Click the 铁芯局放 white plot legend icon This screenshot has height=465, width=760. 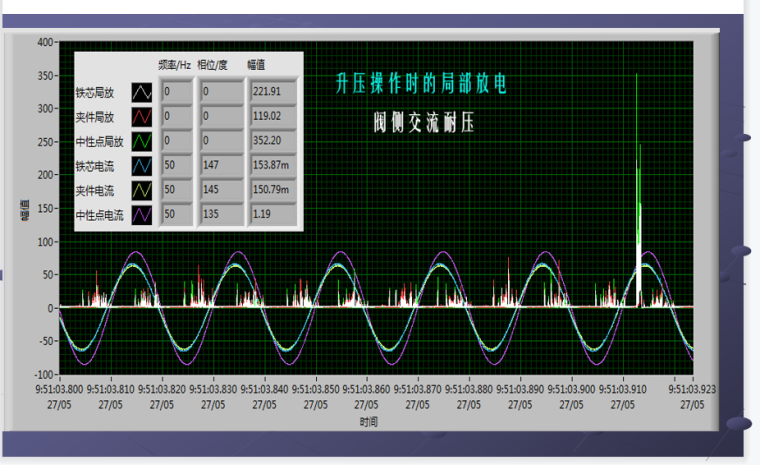(143, 92)
